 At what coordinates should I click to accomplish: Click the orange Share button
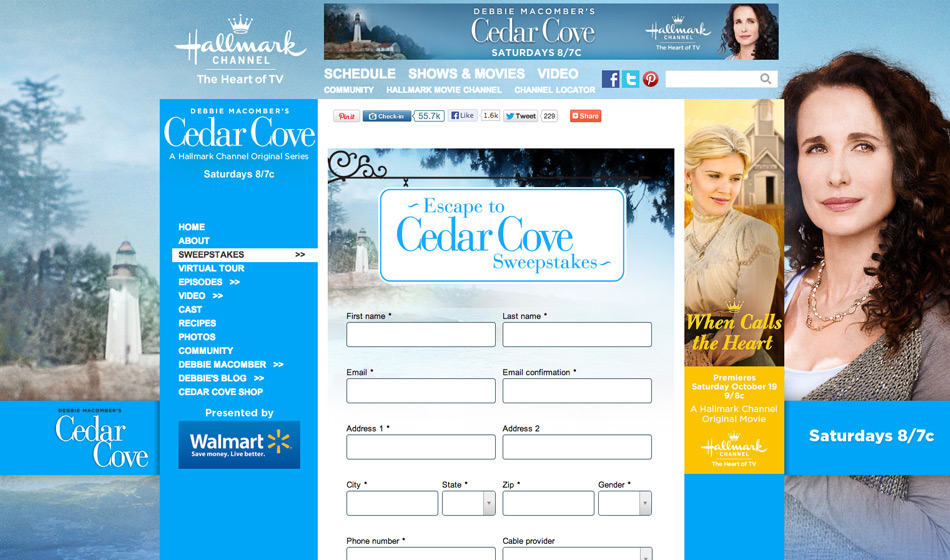(585, 116)
